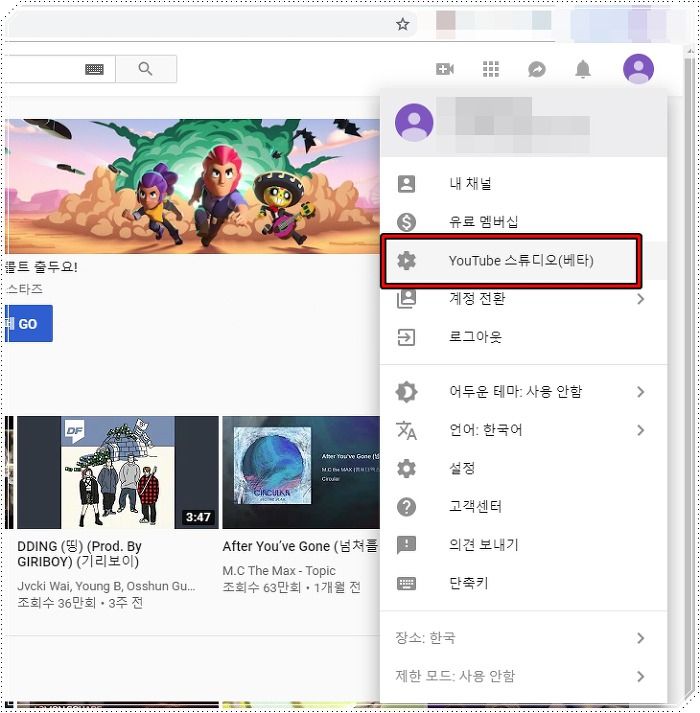Click the question mark icon beside 고객센터

point(406,507)
